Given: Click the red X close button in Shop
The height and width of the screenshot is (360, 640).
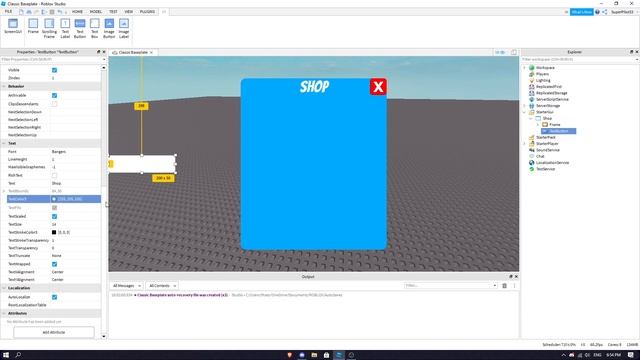Looking at the screenshot, I should tap(378, 87).
